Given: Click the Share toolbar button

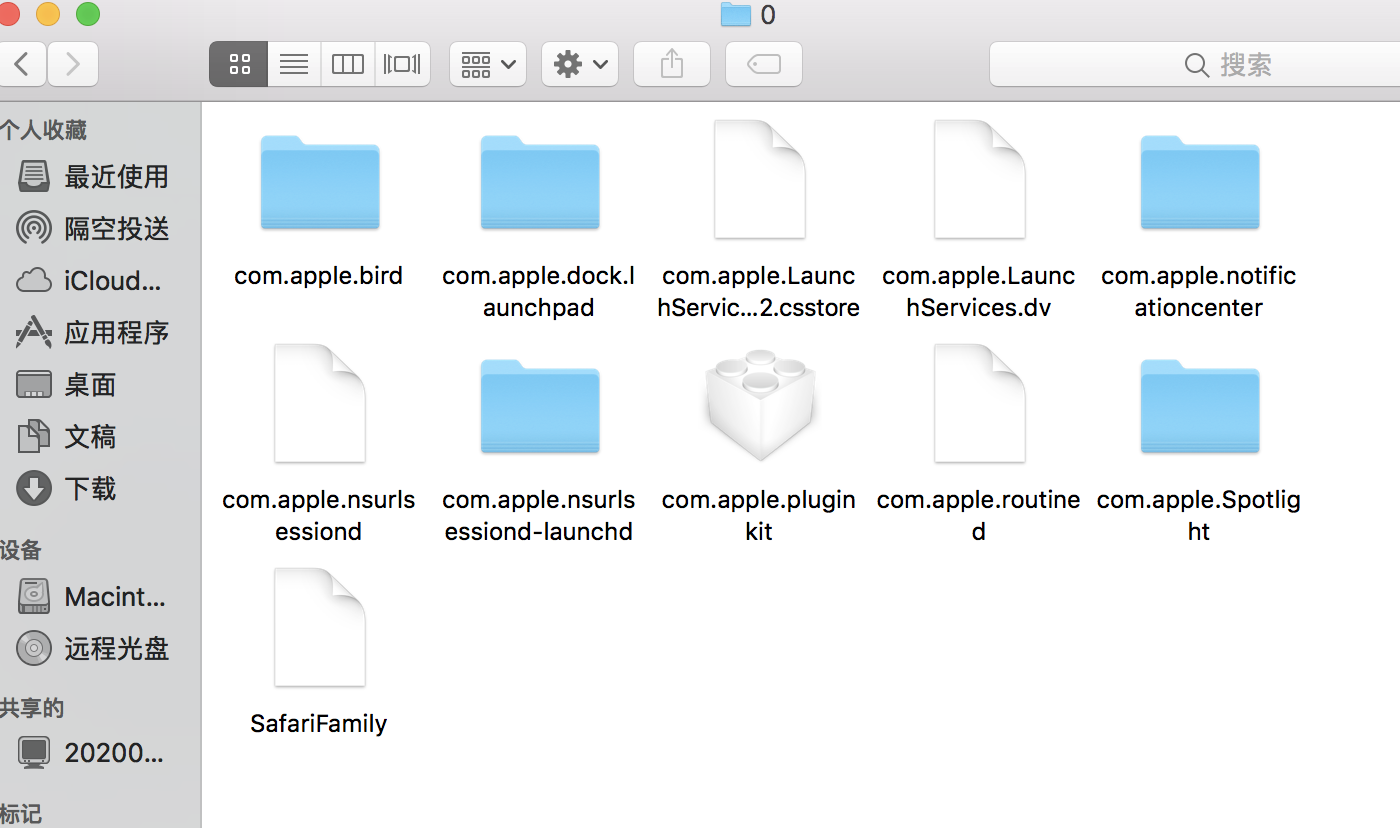Looking at the screenshot, I should [x=672, y=65].
